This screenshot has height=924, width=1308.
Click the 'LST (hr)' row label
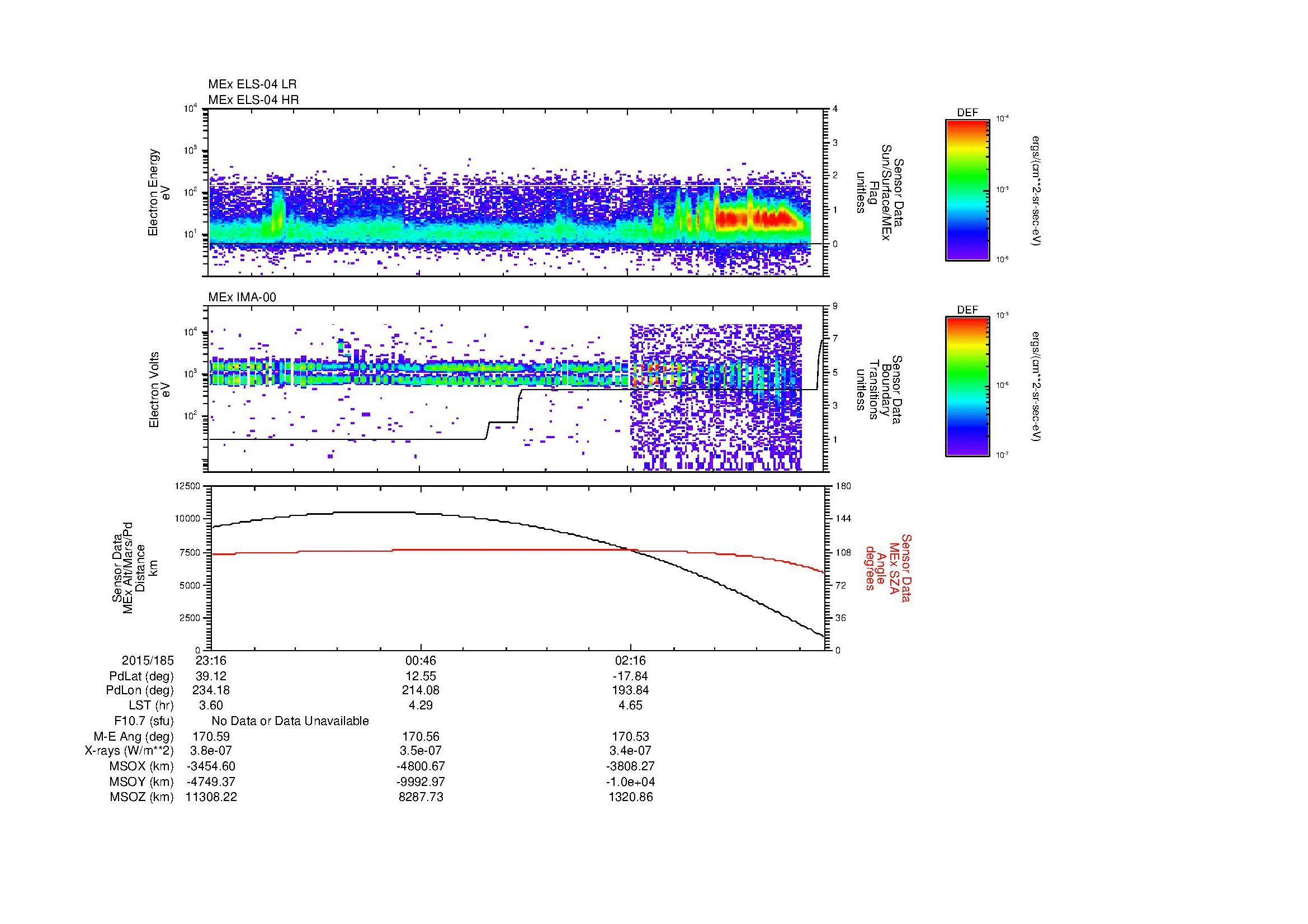click(151, 705)
